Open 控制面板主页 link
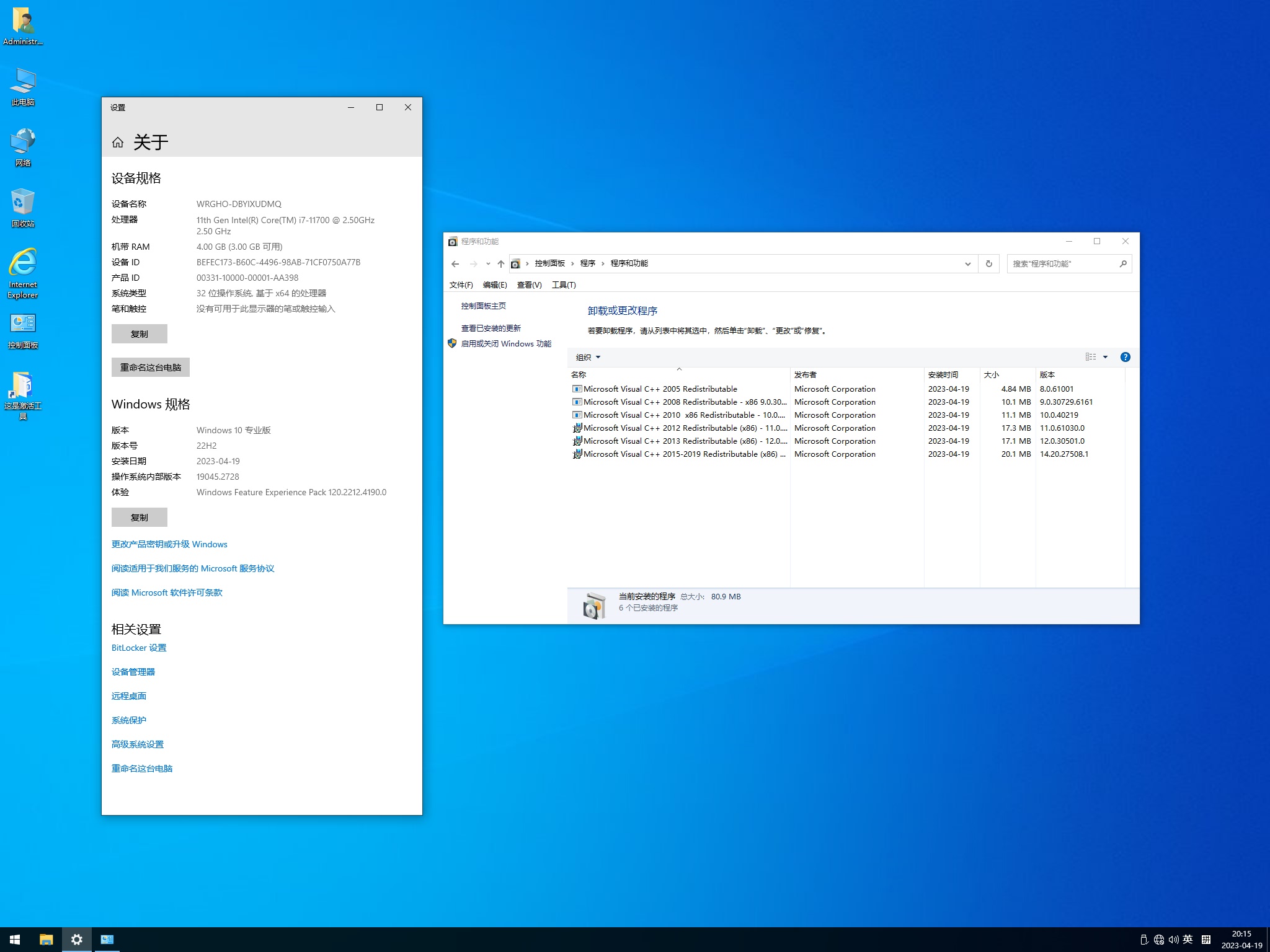 click(484, 306)
